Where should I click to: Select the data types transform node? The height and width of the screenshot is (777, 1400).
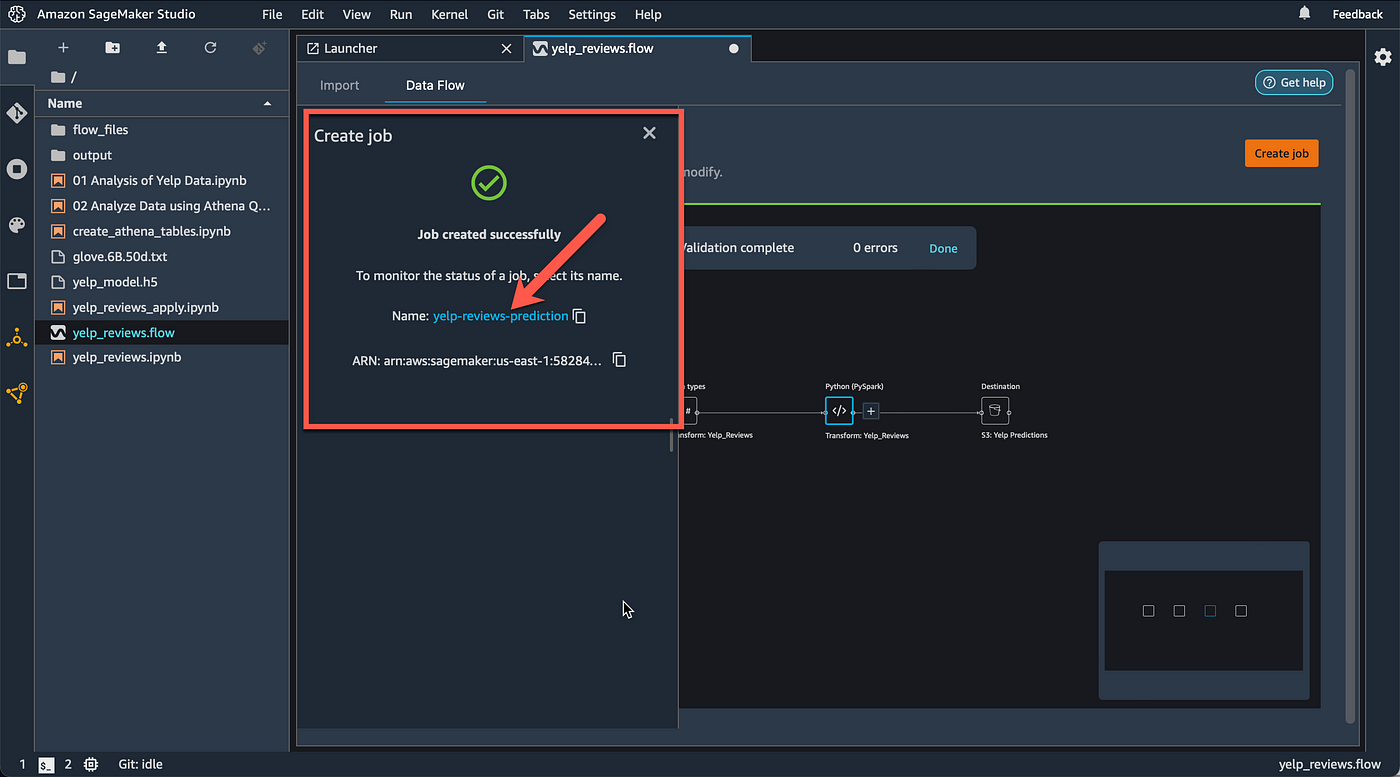click(x=688, y=410)
